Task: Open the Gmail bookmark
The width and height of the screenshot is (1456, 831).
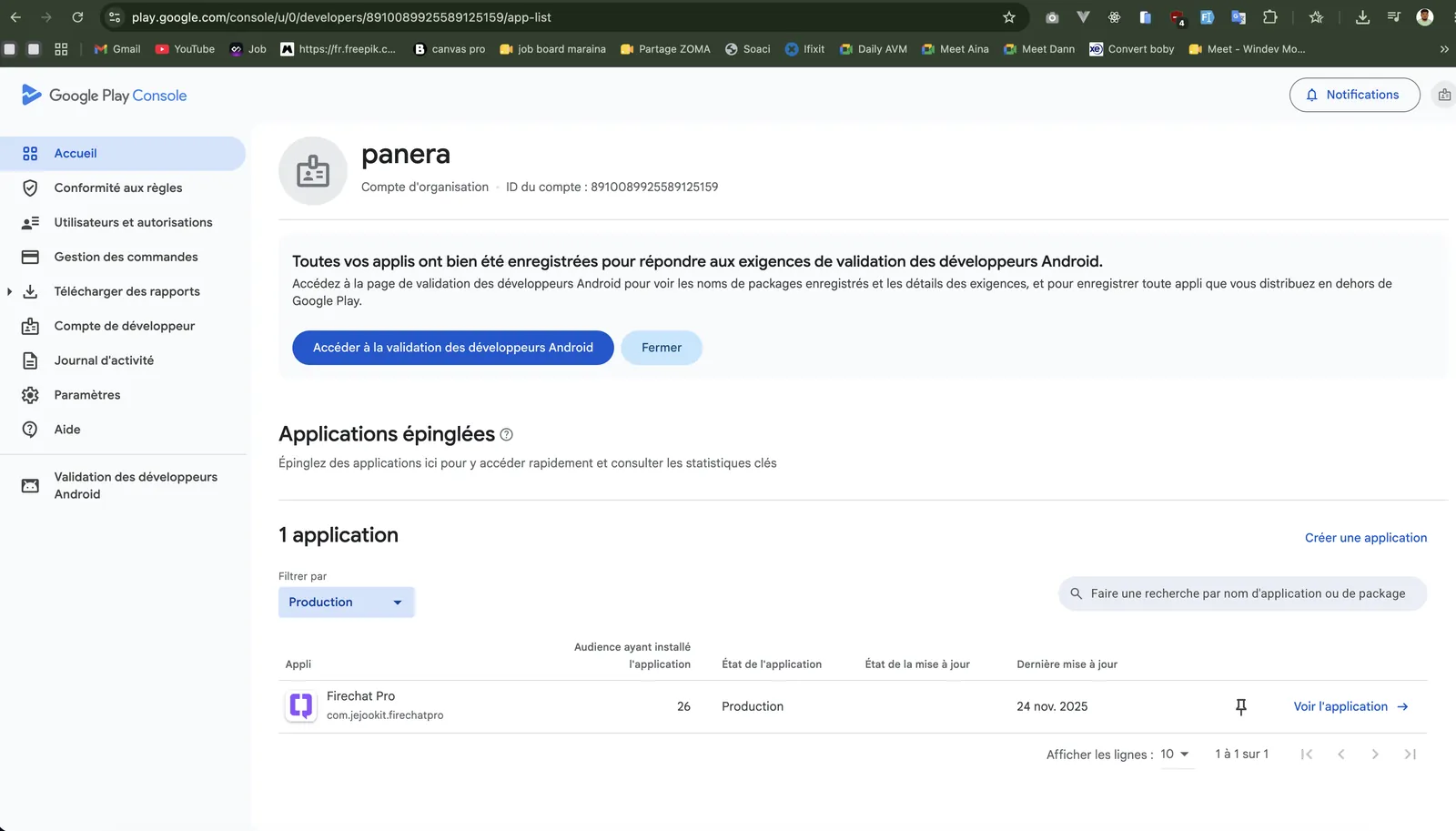Action: coord(117,49)
